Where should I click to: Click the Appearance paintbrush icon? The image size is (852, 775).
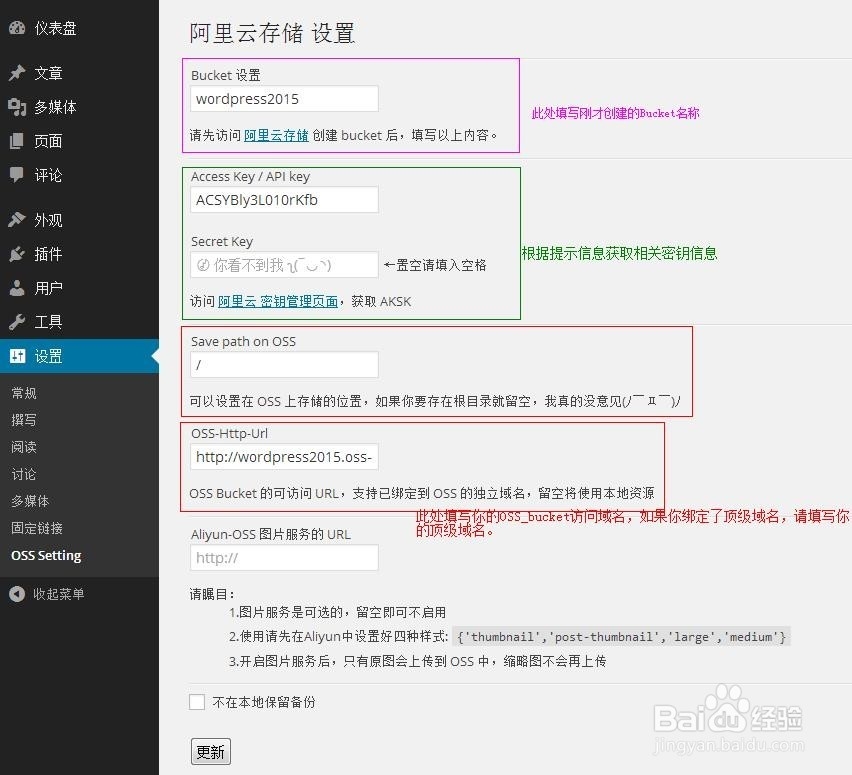[17, 220]
